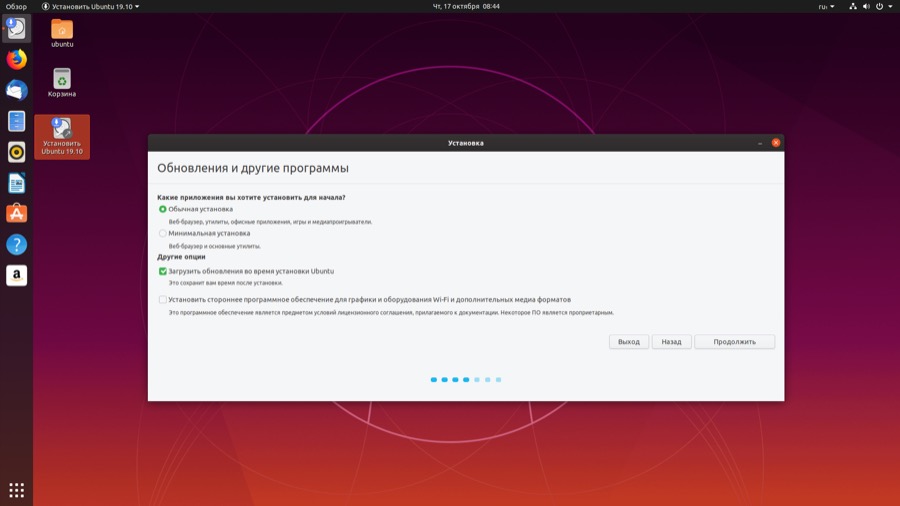
Task: Click the Назад button
Action: point(671,342)
